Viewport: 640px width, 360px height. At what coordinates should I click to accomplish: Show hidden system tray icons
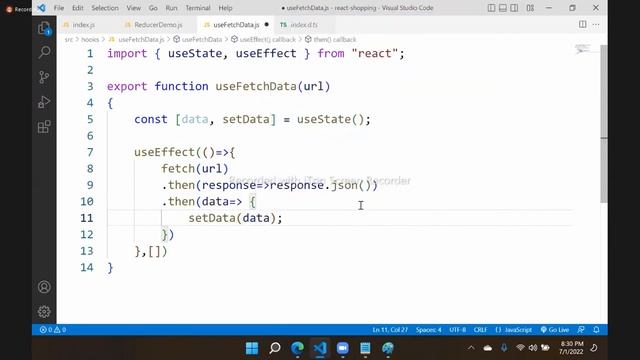(x=471, y=348)
